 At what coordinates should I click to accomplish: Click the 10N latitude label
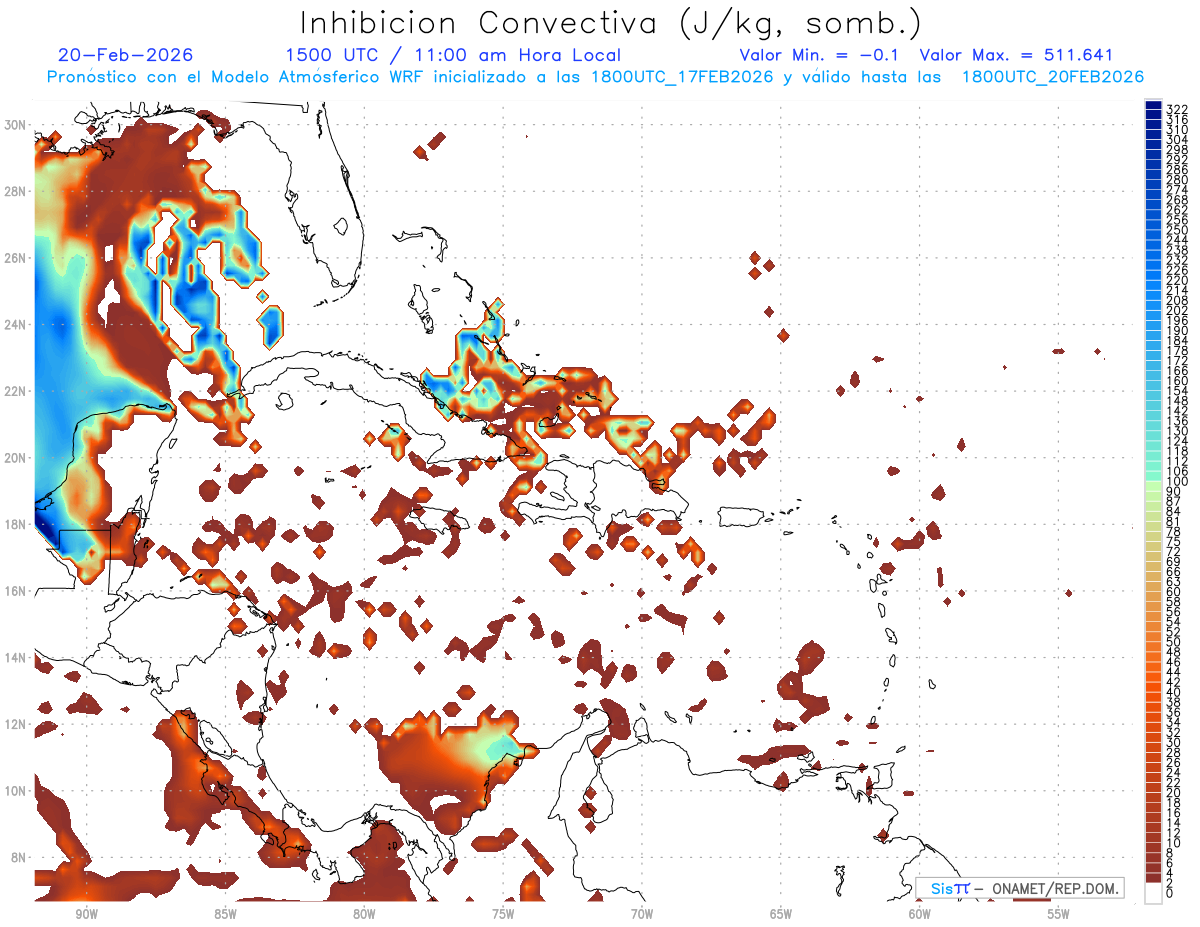[17, 790]
